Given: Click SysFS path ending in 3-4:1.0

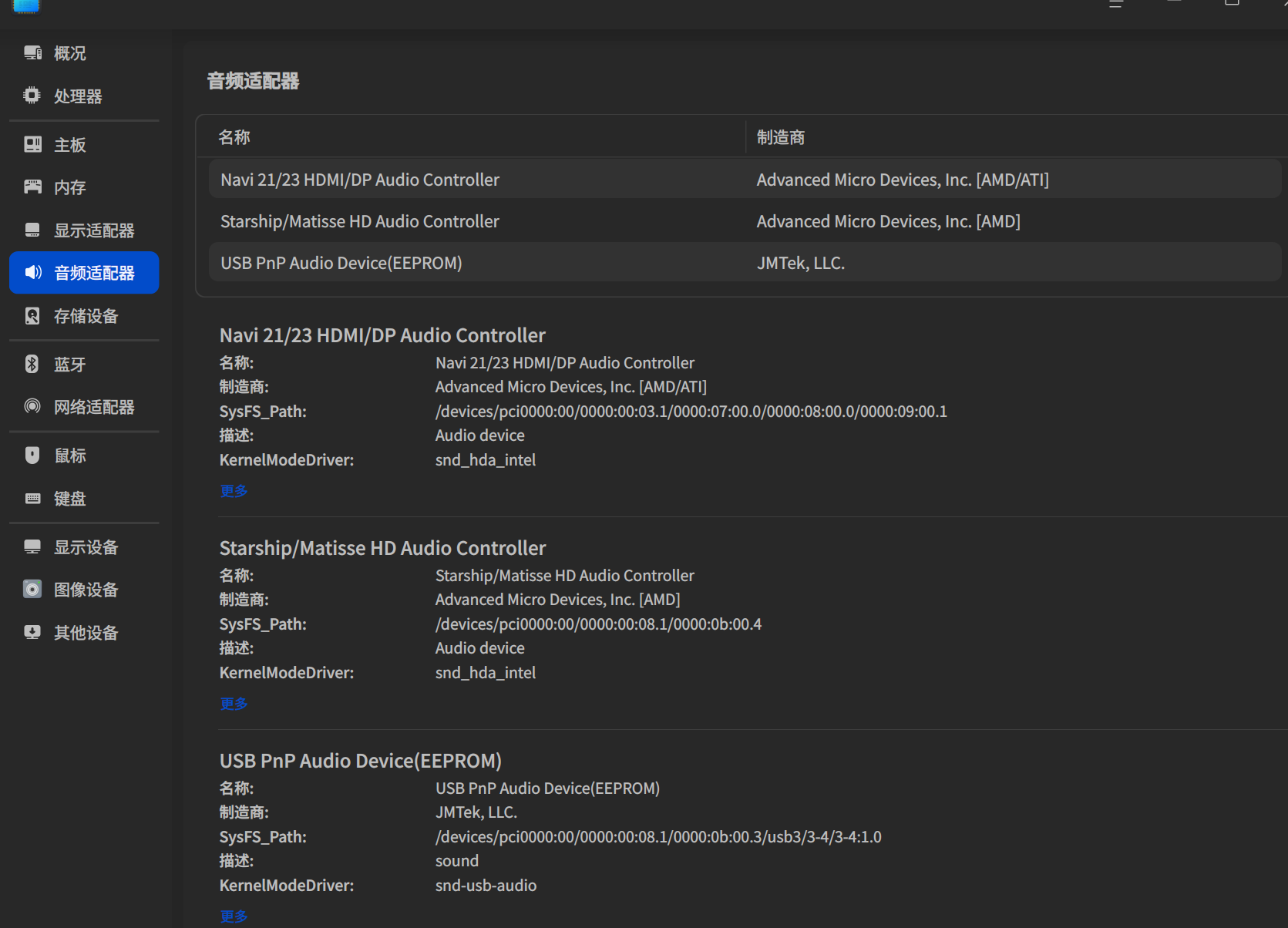Looking at the screenshot, I should tap(658, 837).
